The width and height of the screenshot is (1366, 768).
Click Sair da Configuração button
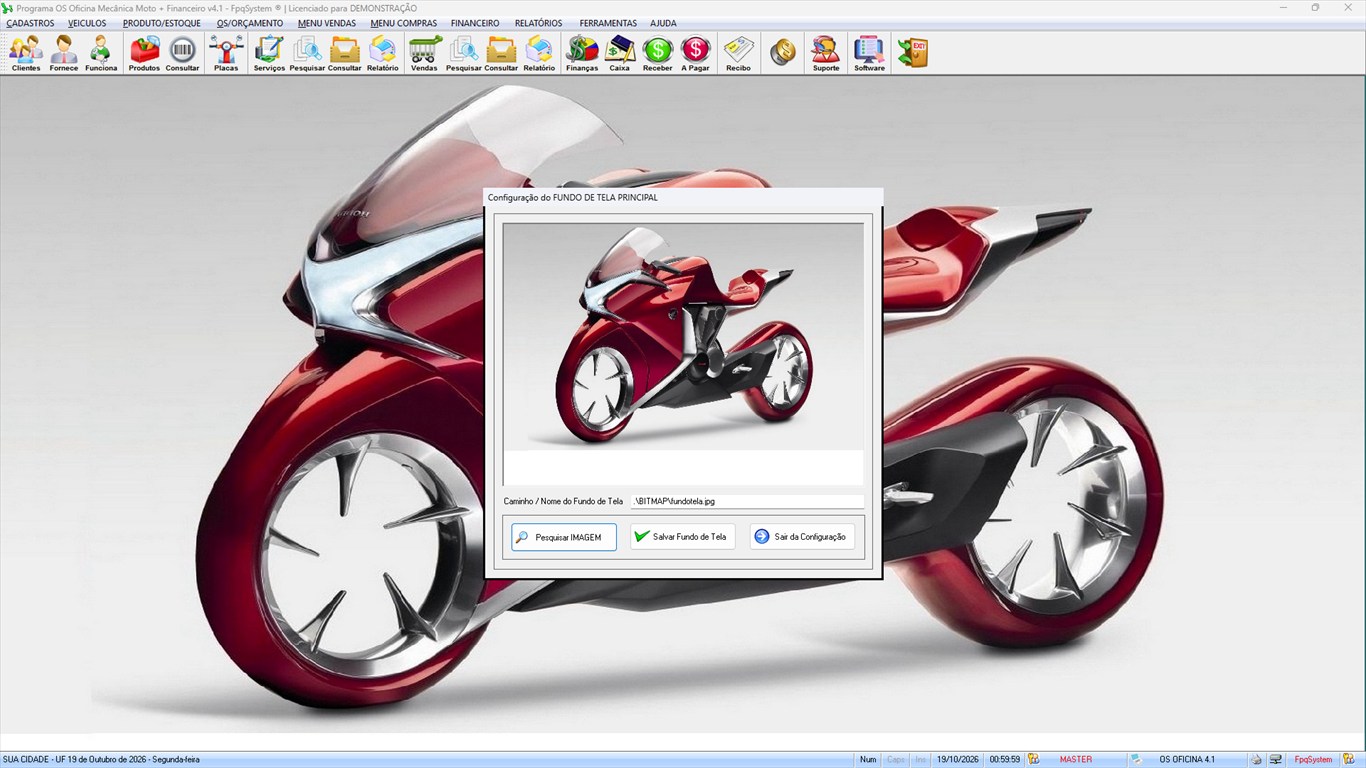802,537
